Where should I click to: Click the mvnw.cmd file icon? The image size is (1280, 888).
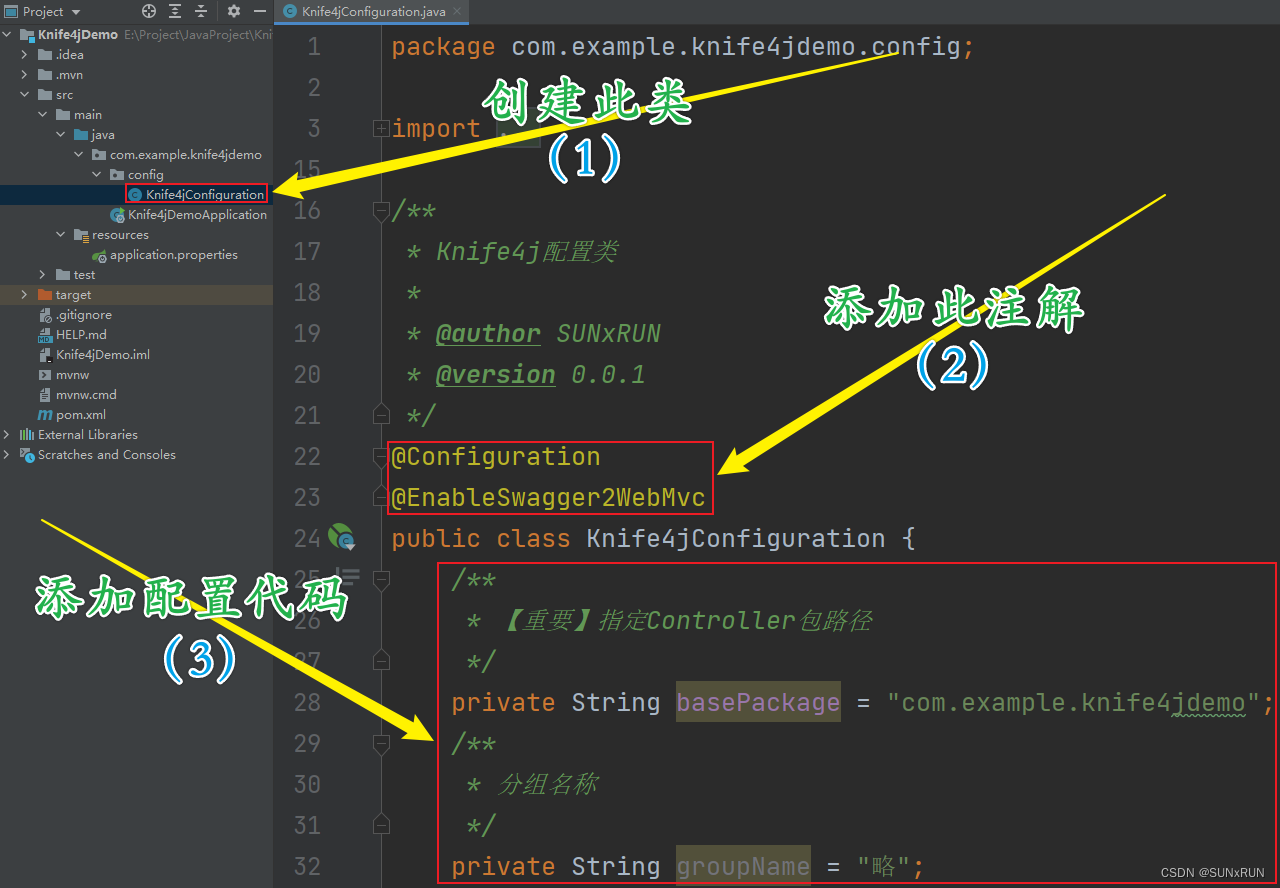click(45, 395)
